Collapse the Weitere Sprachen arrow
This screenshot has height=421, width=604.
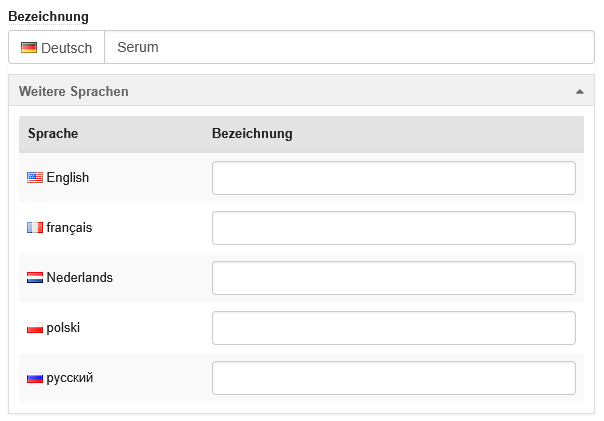[580, 91]
